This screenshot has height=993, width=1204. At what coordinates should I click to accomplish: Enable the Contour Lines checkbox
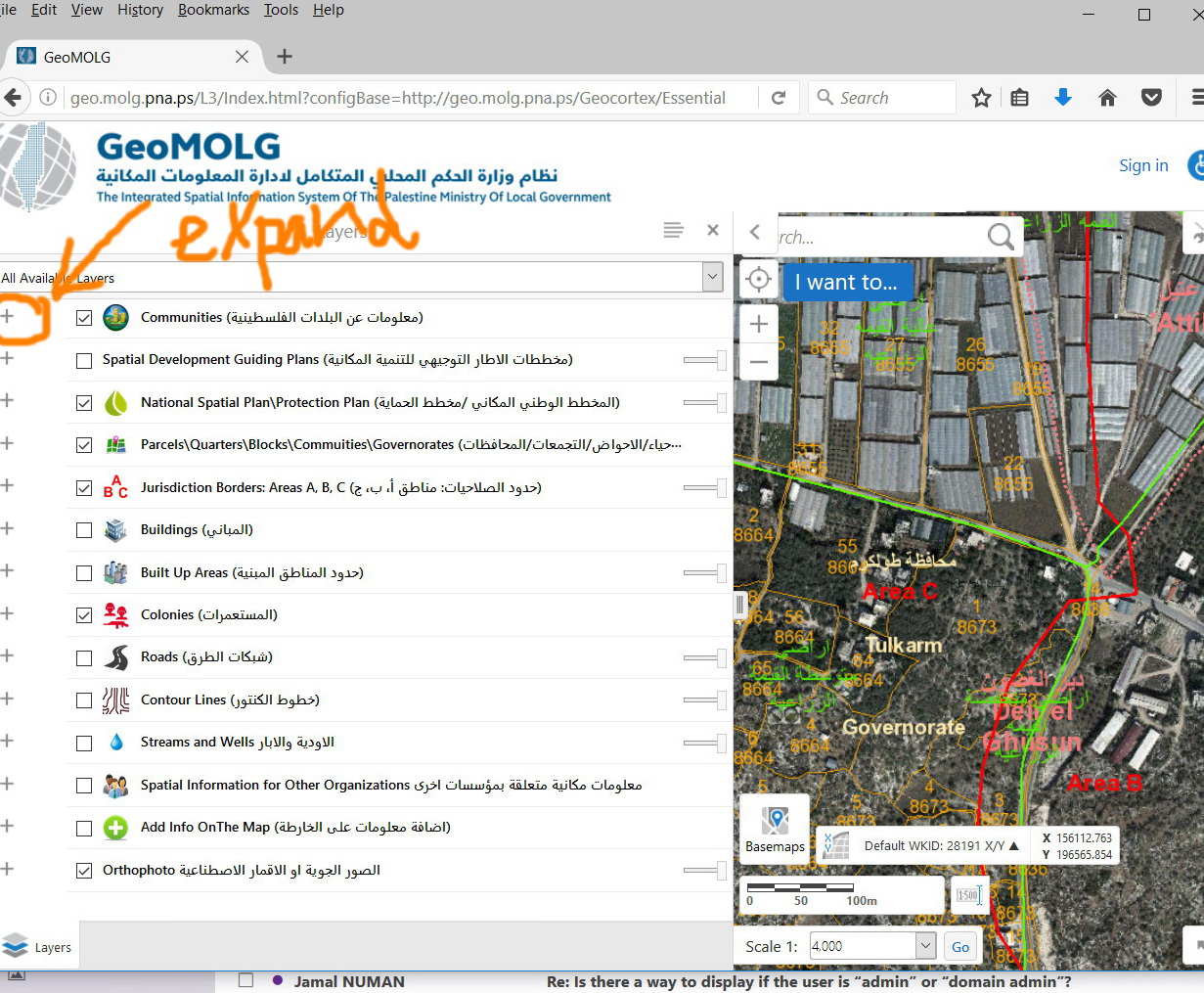pyautogui.click(x=84, y=700)
